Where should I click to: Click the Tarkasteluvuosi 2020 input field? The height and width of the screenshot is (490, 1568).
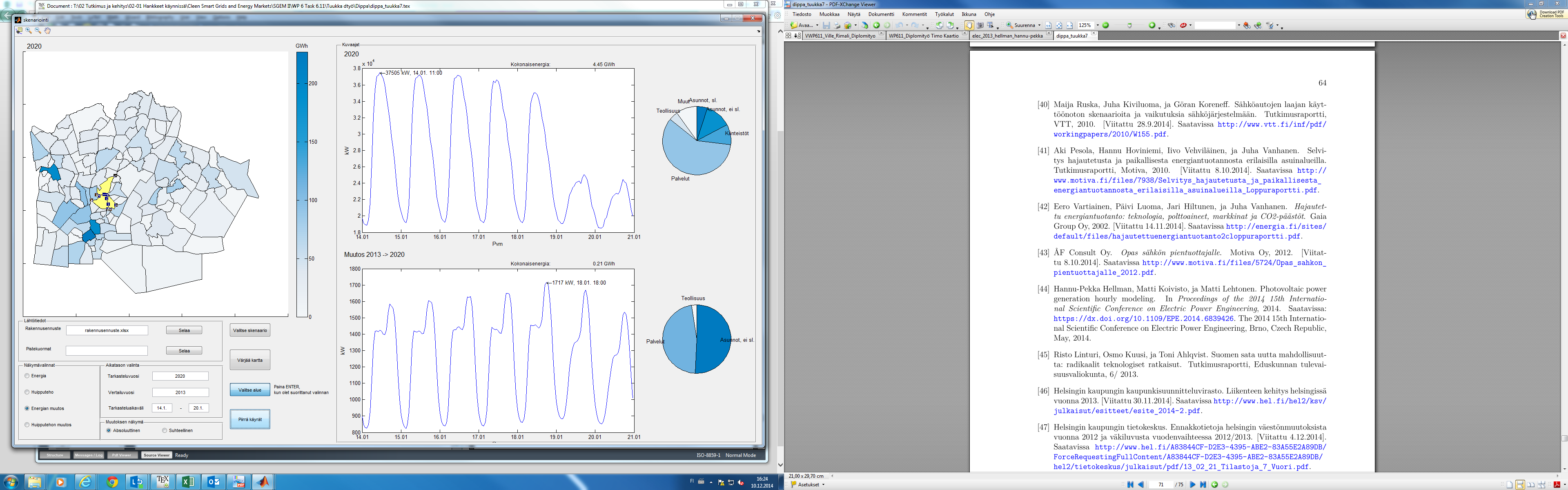[x=180, y=376]
